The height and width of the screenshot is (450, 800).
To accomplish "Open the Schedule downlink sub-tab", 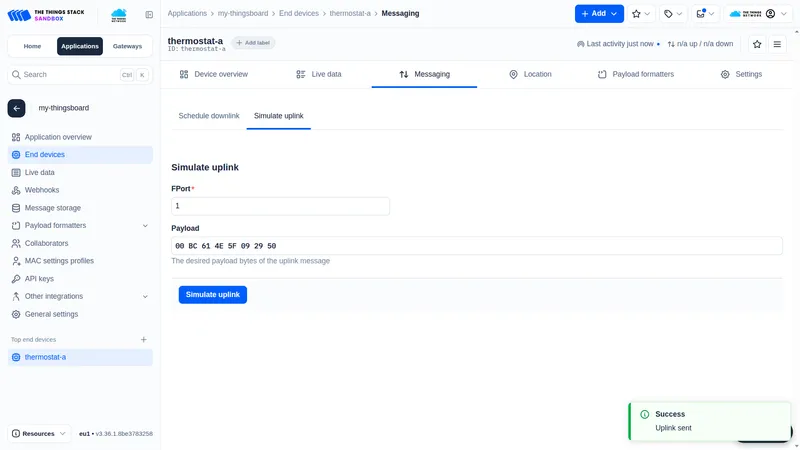I will point(209,116).
